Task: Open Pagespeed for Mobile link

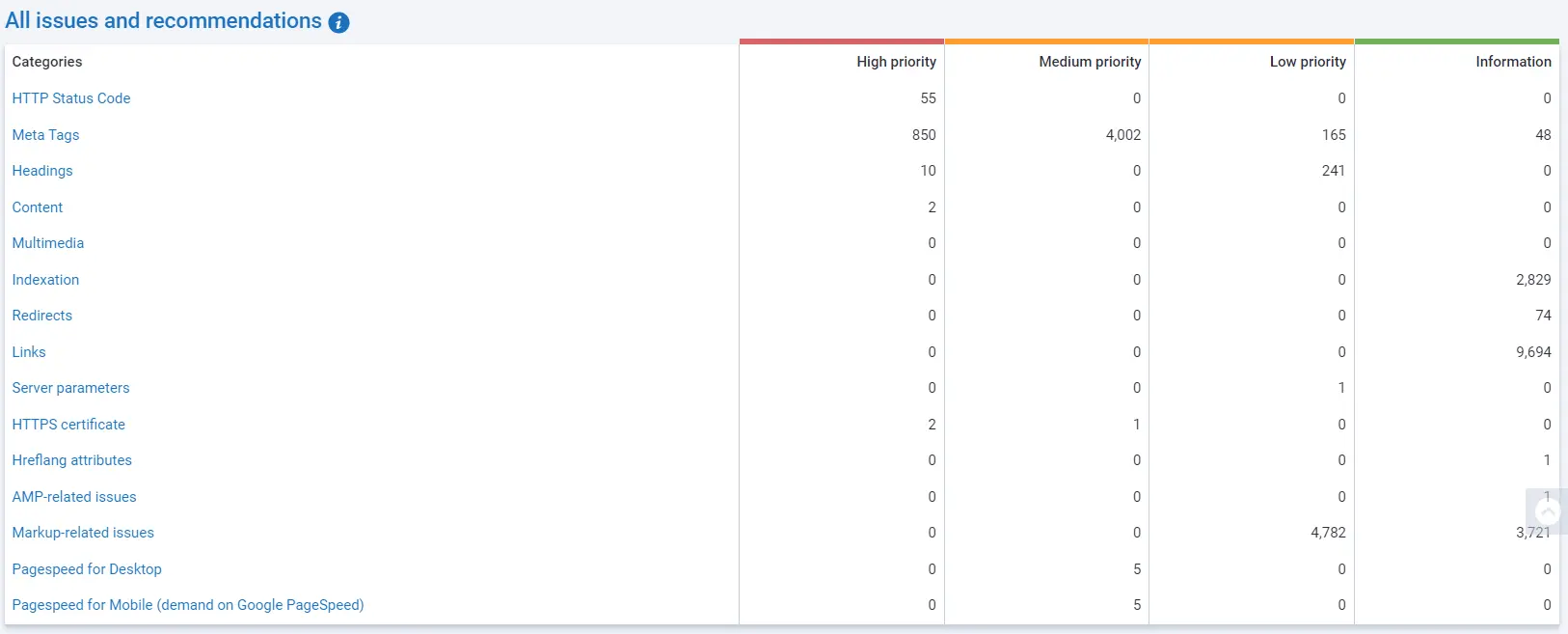Action: coord(188,605)
